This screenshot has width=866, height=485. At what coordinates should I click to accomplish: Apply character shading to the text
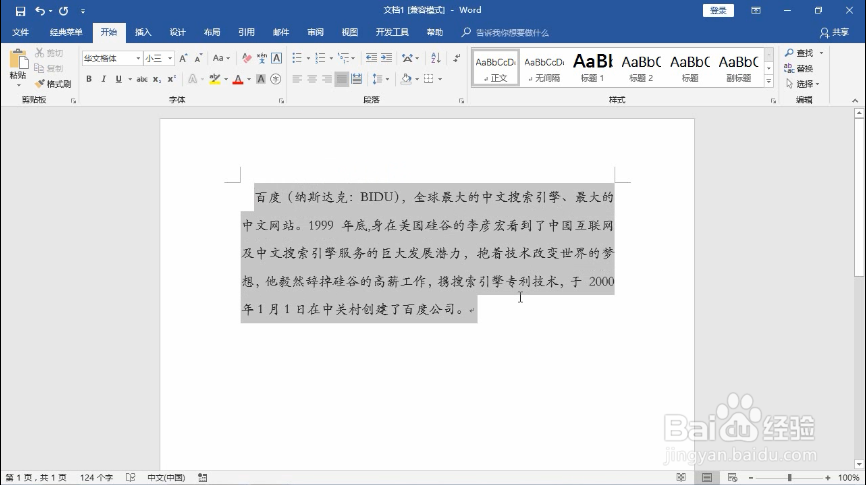pyautogui.click(x=261, y=79)
